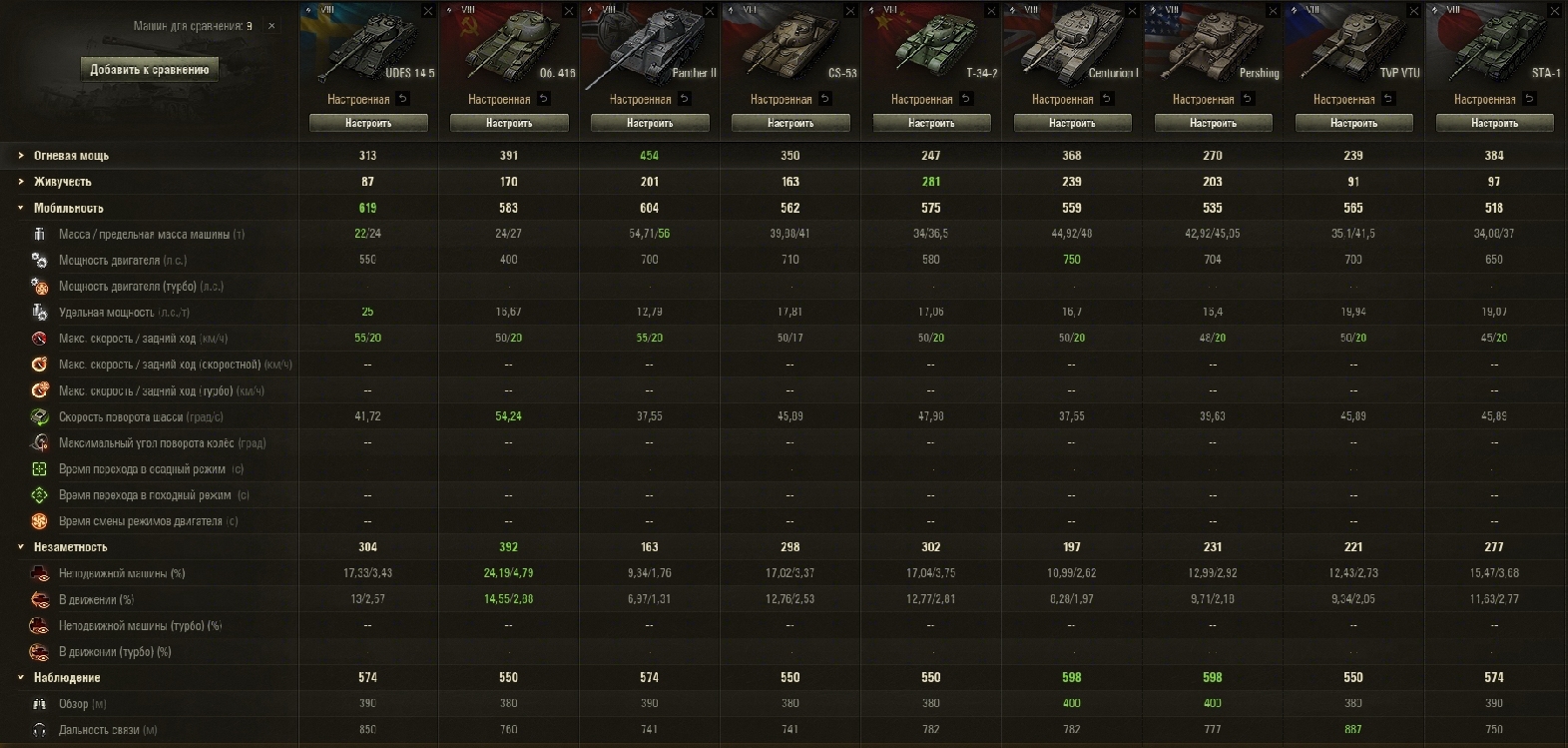Reset UDES 14 5 configuration arrow
The image size is (1568, 748).
coord(402,99)
